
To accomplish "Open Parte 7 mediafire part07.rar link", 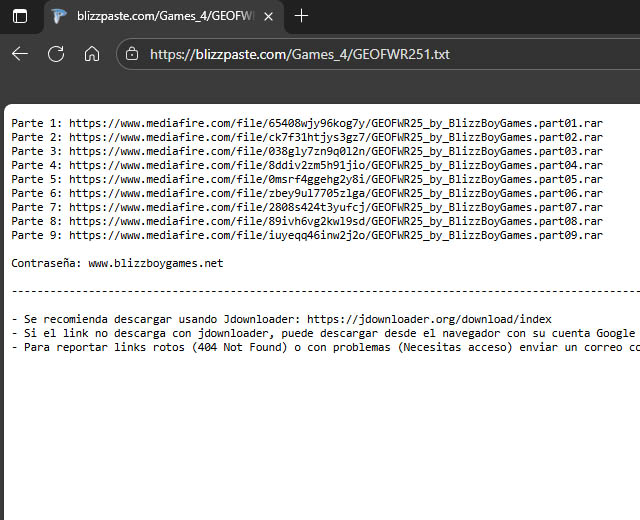I will click(336, 207).
